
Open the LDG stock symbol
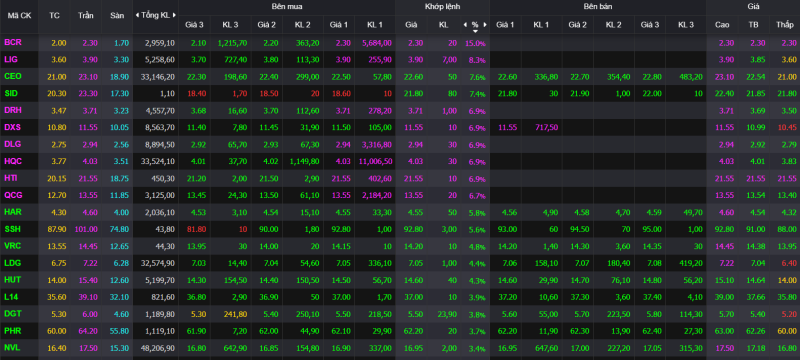tap(13, 263)
